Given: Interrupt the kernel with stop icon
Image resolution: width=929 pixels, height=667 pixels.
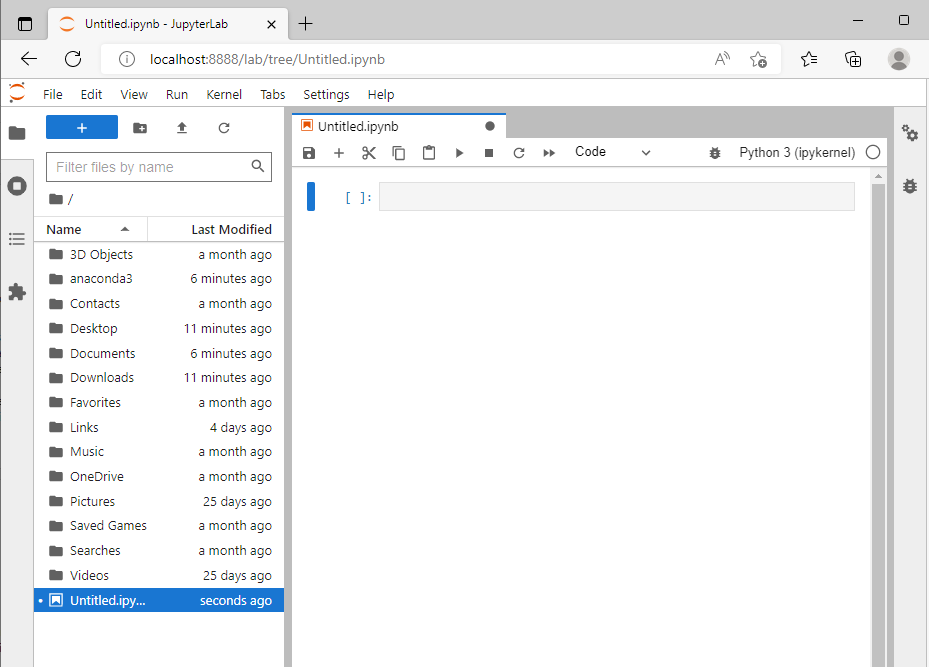Looking at the screenshot, I should [x=489, y=153].
